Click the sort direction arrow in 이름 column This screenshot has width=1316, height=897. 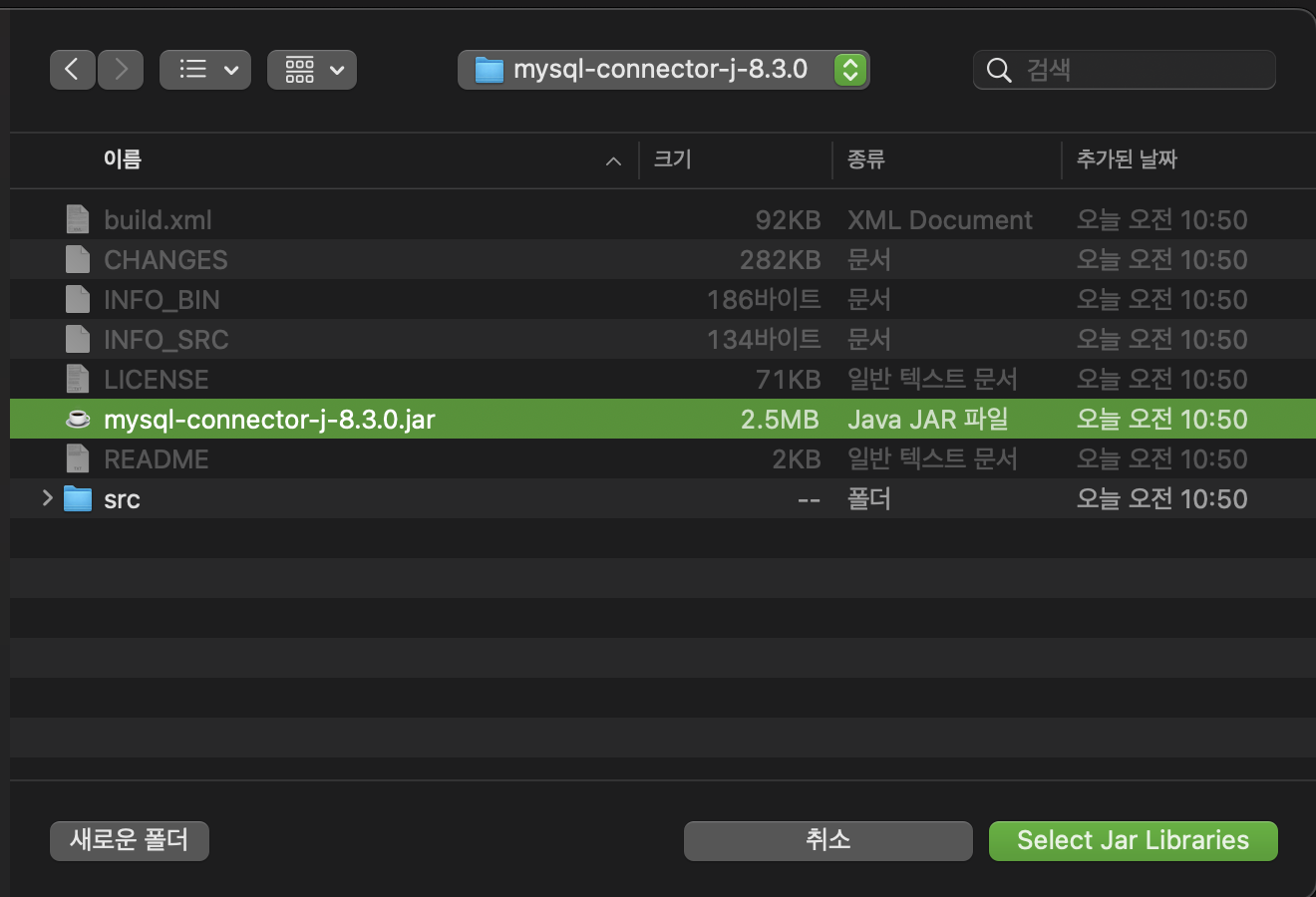tap(613, 160)
